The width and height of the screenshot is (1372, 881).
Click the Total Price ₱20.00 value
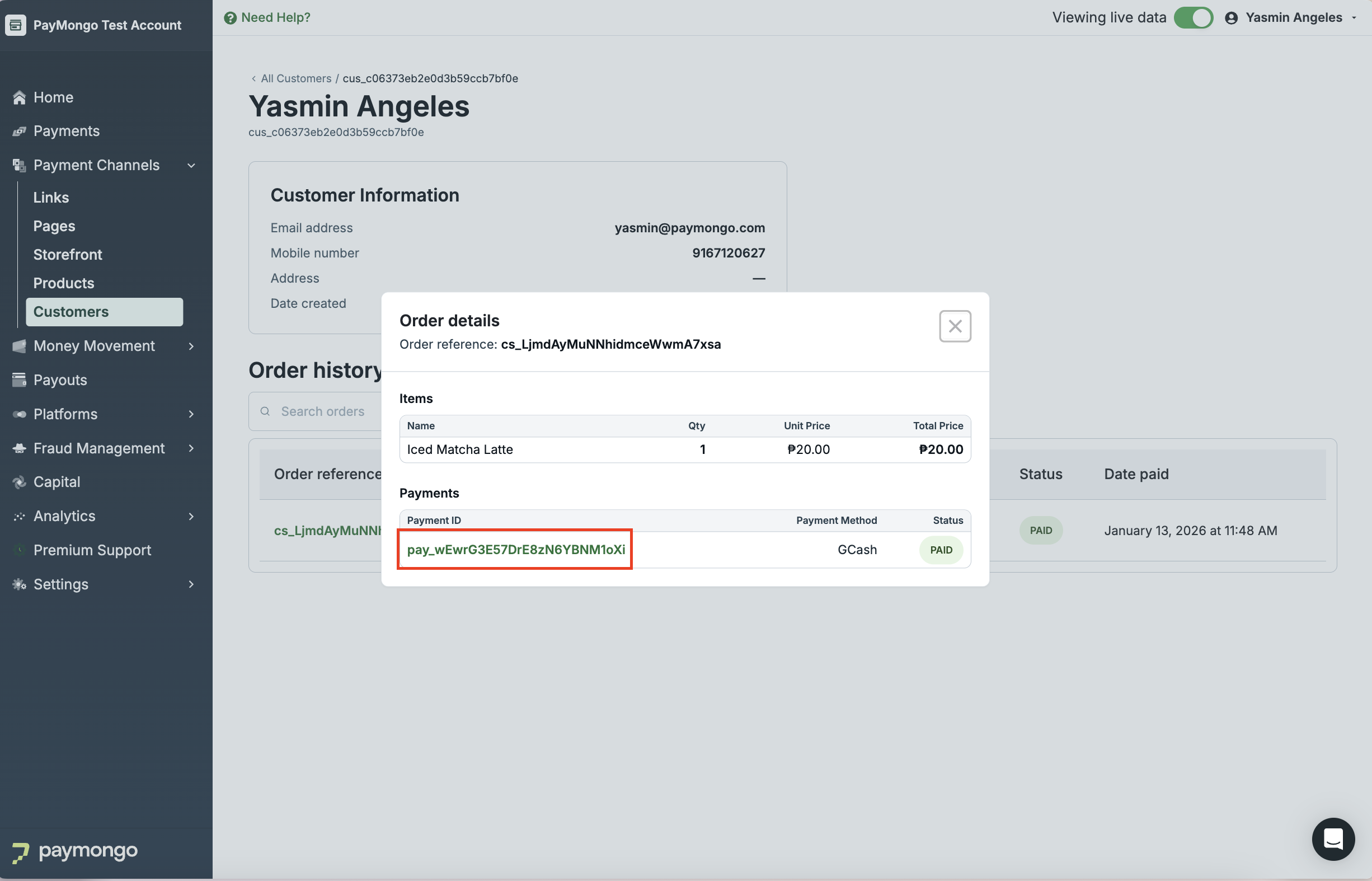click(x=941, y=449)
